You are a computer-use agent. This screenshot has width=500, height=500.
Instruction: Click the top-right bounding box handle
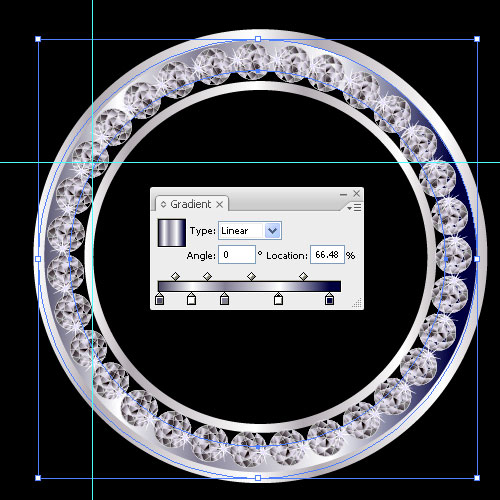[x=477, y=39]
